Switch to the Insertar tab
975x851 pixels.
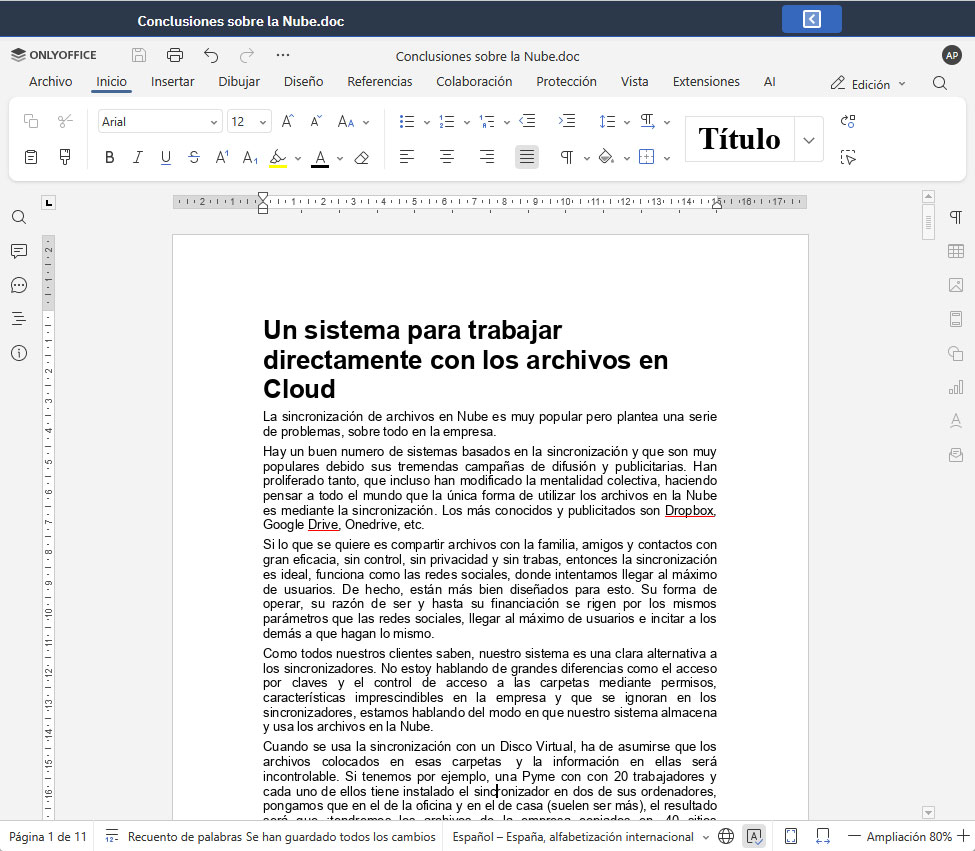[172, 81]
